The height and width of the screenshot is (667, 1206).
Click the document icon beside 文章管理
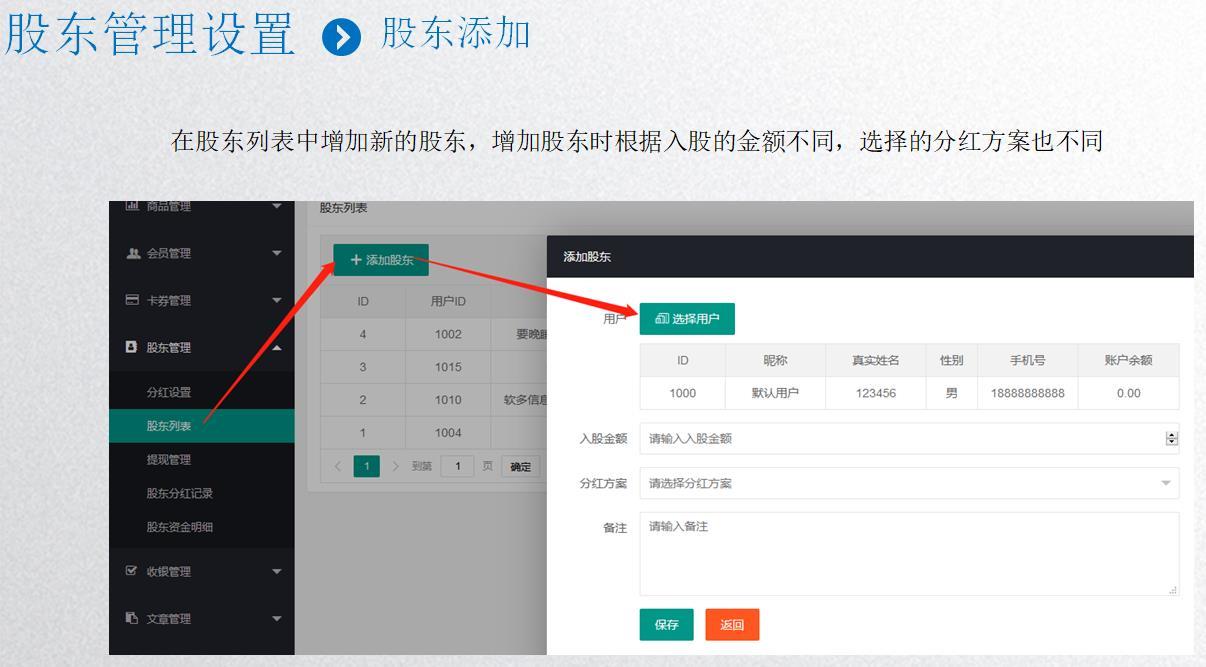(x=131, y=617)
